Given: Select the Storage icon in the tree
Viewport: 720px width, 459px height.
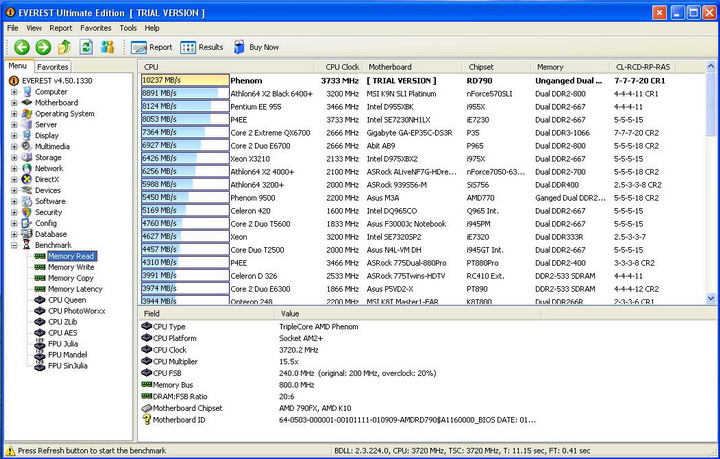Looking at the screenshot, I should [27, 157].
